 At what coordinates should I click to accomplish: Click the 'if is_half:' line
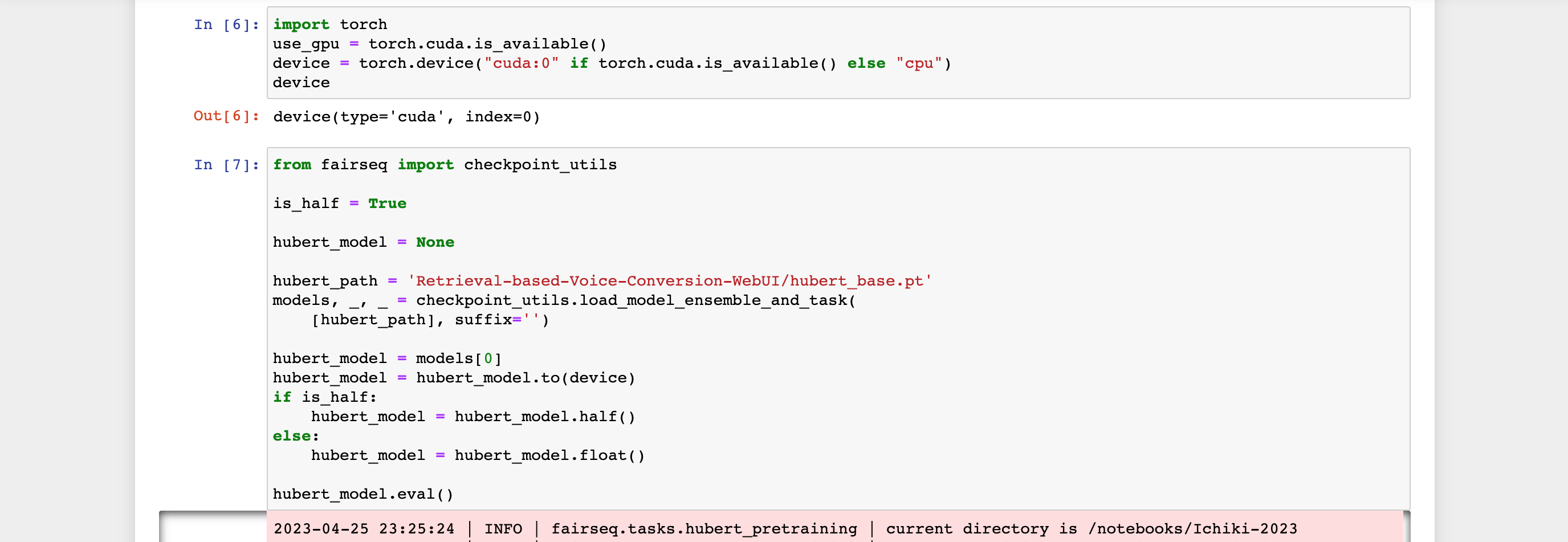tap(325, 397)
